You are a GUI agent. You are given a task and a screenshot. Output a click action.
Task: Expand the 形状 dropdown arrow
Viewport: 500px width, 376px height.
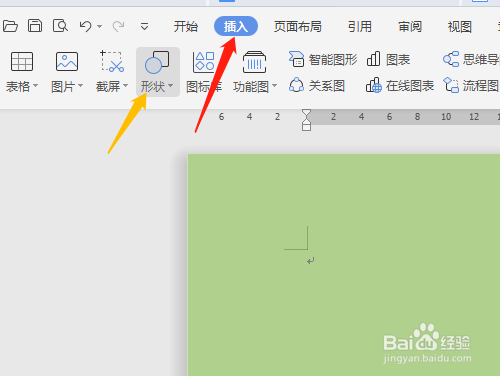pyautogui.click(x=170, y=86)
